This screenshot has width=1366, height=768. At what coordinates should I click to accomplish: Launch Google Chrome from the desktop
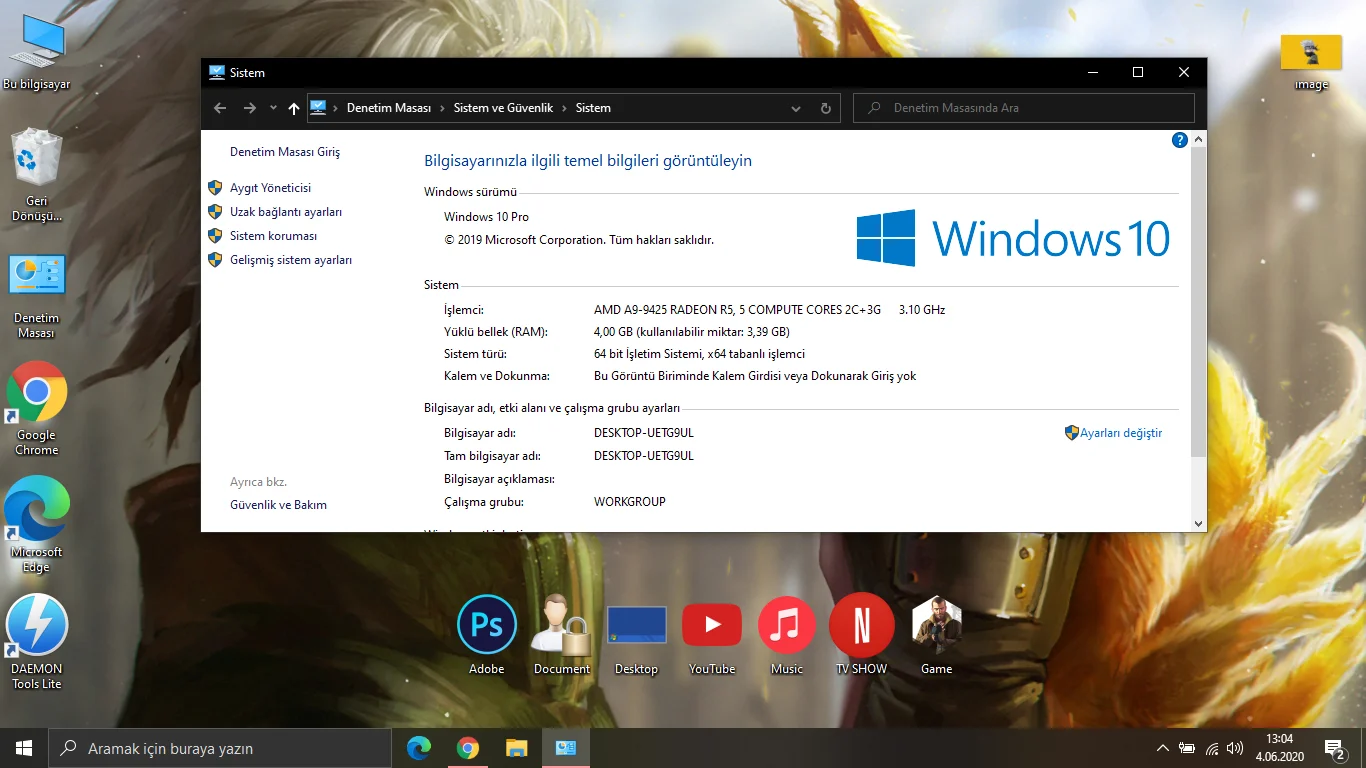point(37,408)
